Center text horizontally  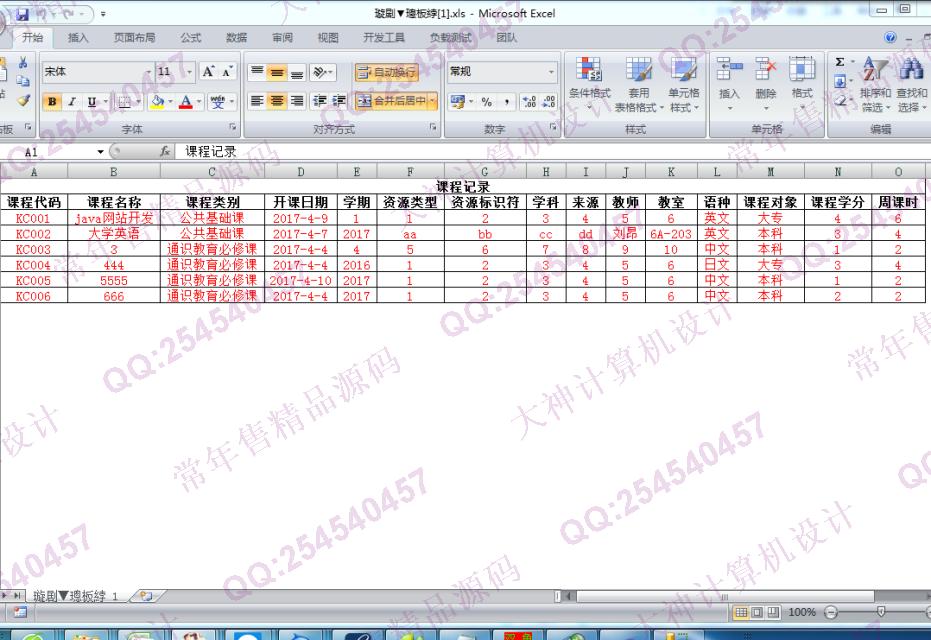point(277,101)
